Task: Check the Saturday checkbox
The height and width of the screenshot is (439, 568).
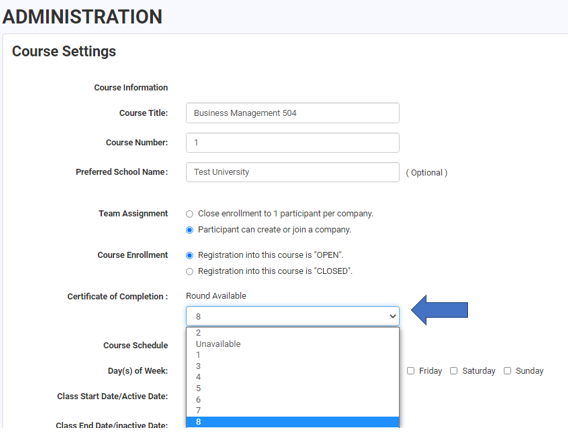Action: click(x=454, y=371)
